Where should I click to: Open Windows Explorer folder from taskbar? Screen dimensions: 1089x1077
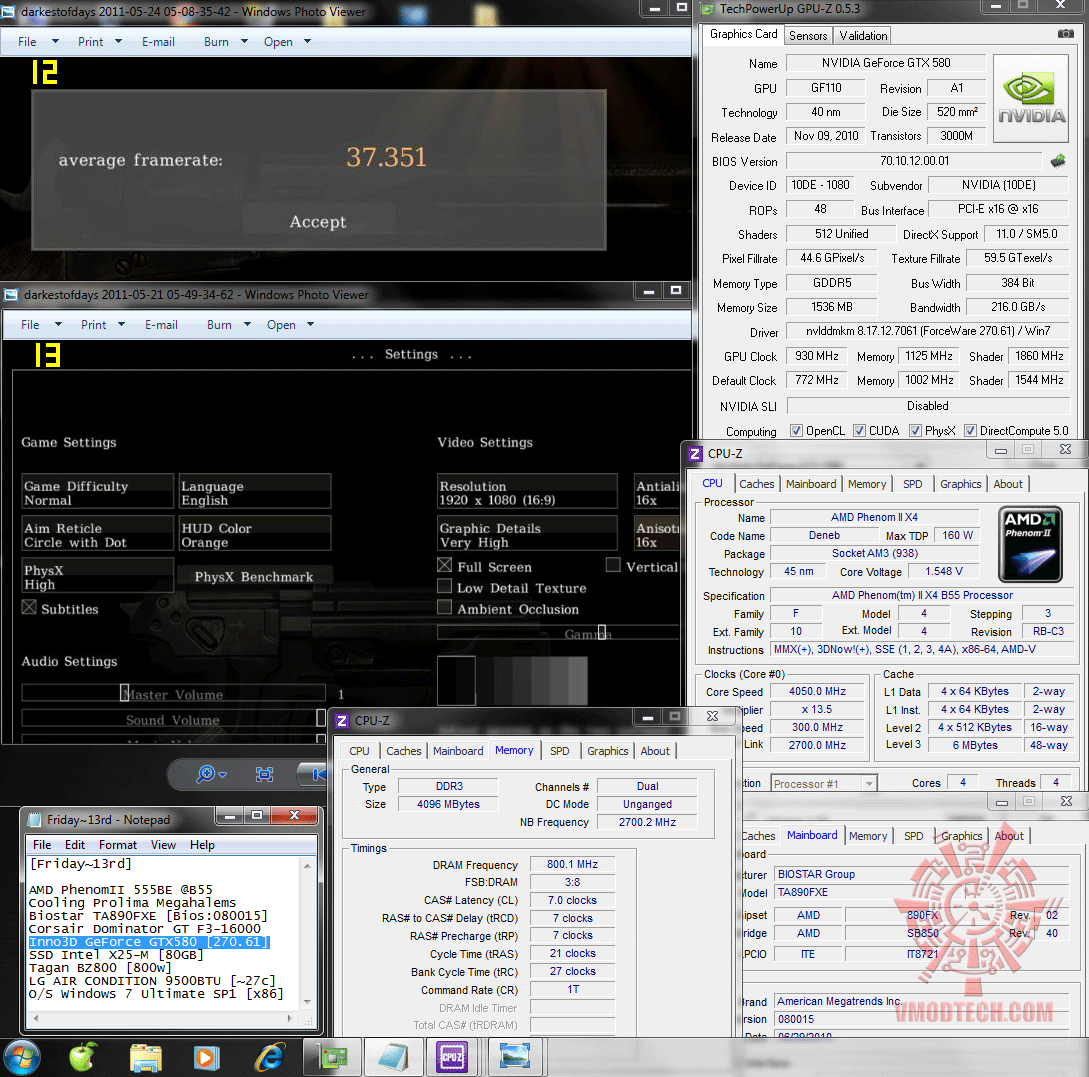pyautogui.click(x=146, y=1058)
